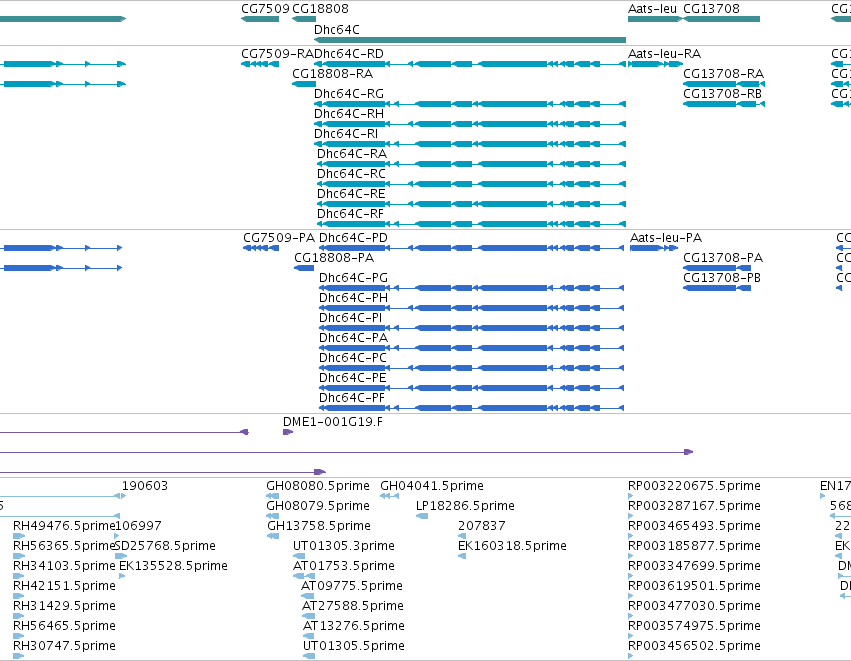851x661 pixels.
Task: Click EST UT01305.3prime label
Action: click(344, 546)
